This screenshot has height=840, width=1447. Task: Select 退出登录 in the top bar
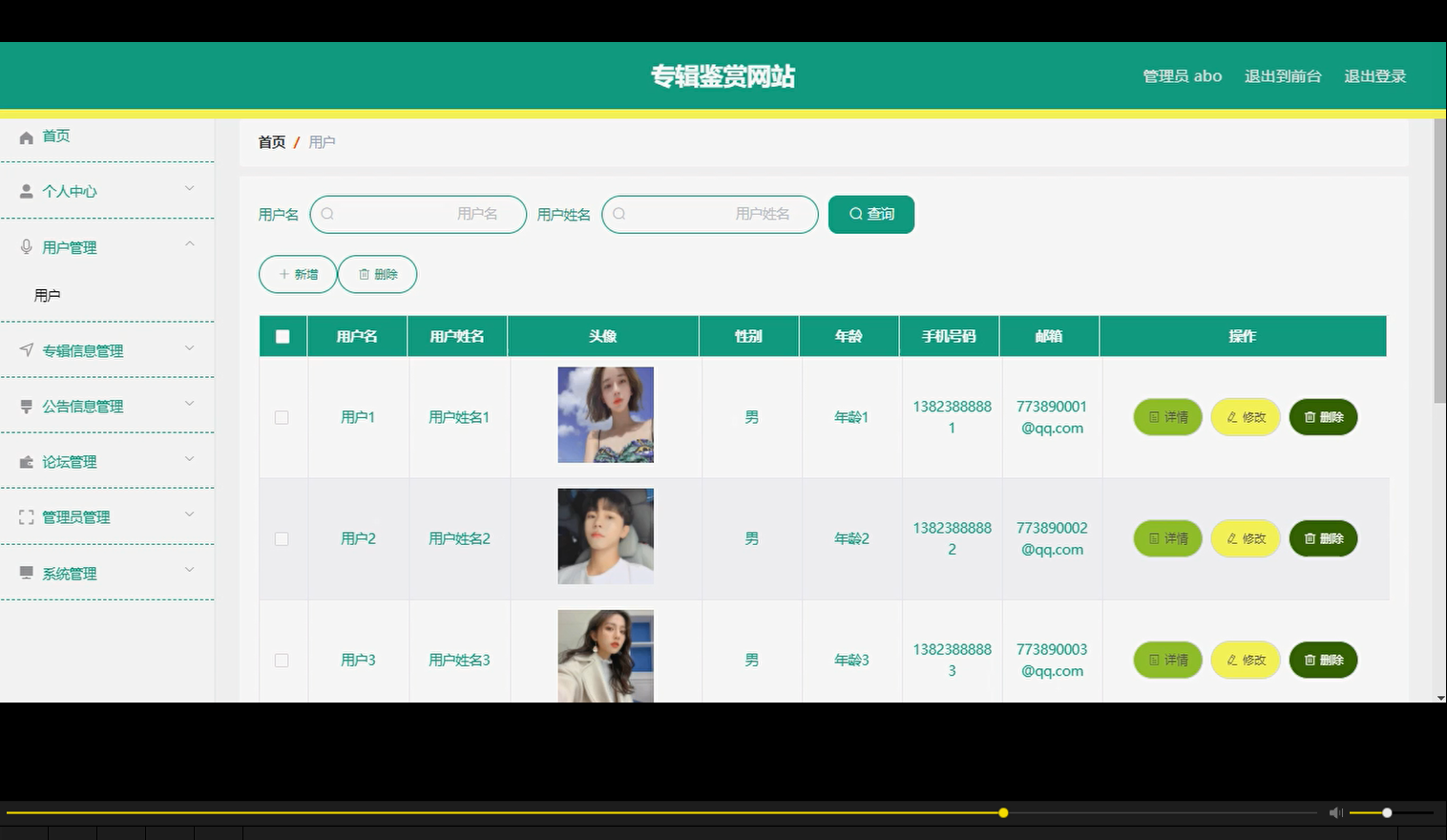point(1374,75)
